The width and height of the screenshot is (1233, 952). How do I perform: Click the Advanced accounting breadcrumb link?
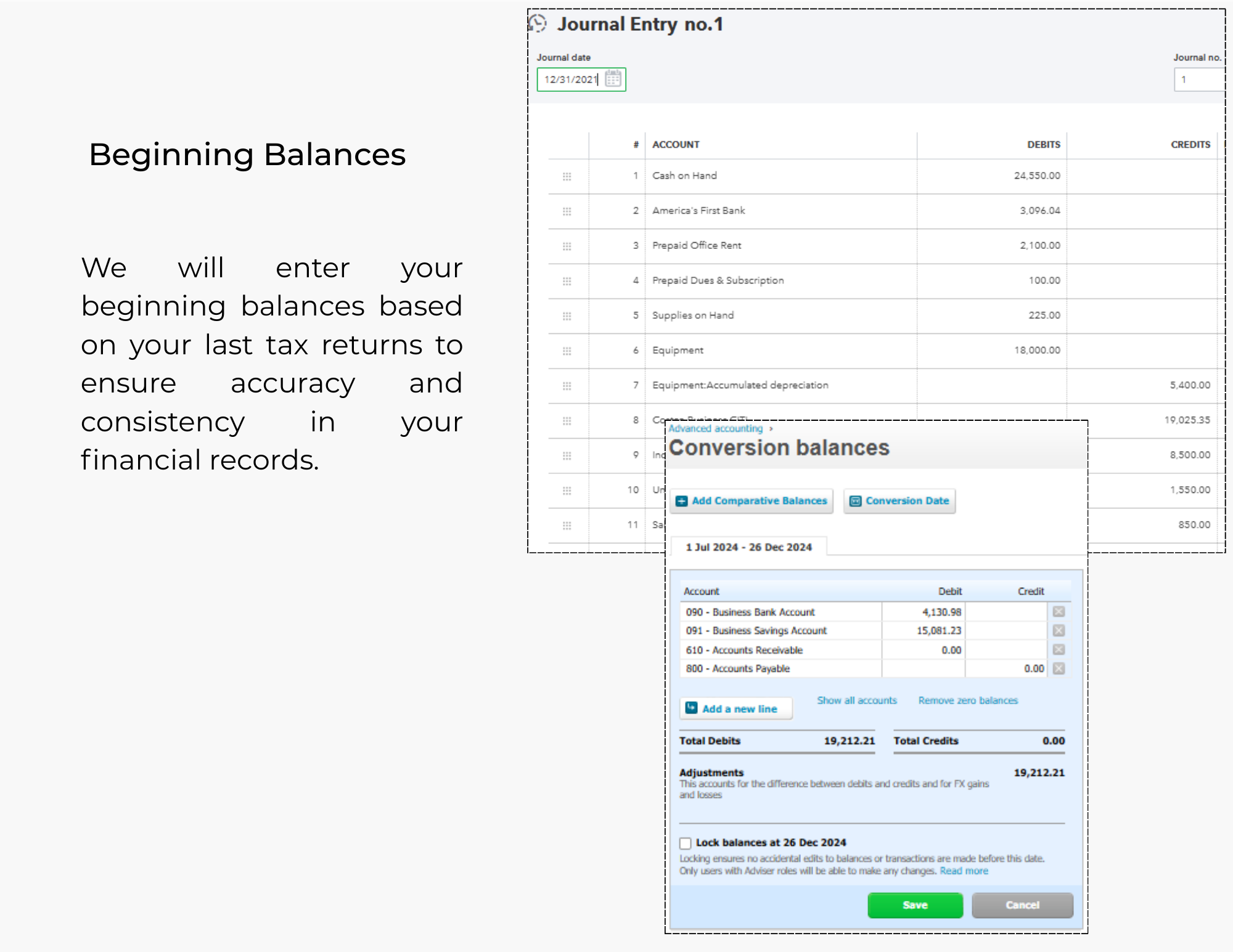[x=715, y=428]
